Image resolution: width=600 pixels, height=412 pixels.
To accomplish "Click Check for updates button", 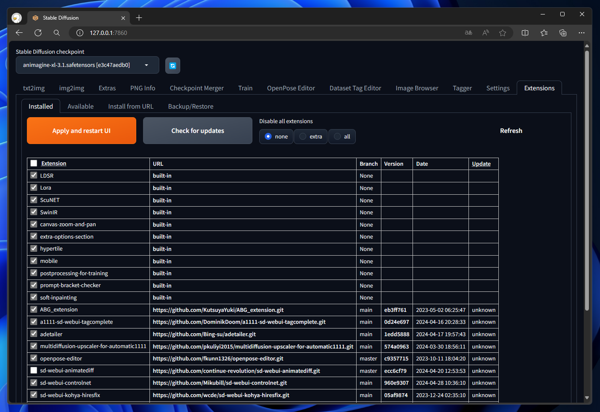I will pyautogui.click(x=197, y=130).
